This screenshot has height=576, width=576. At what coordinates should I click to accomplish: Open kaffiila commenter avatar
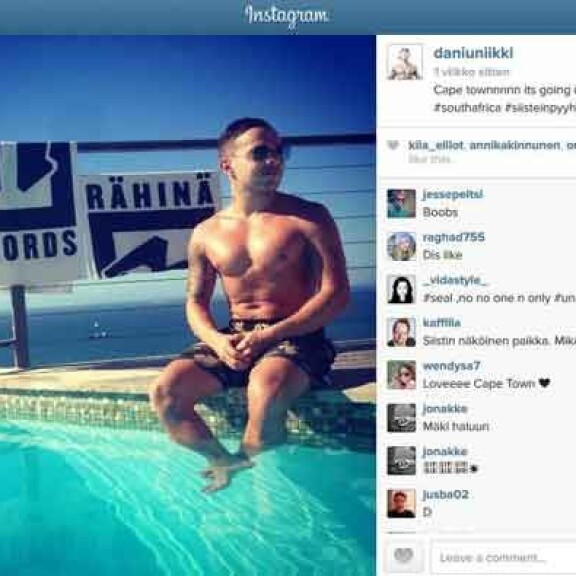(x=401, y=332)
